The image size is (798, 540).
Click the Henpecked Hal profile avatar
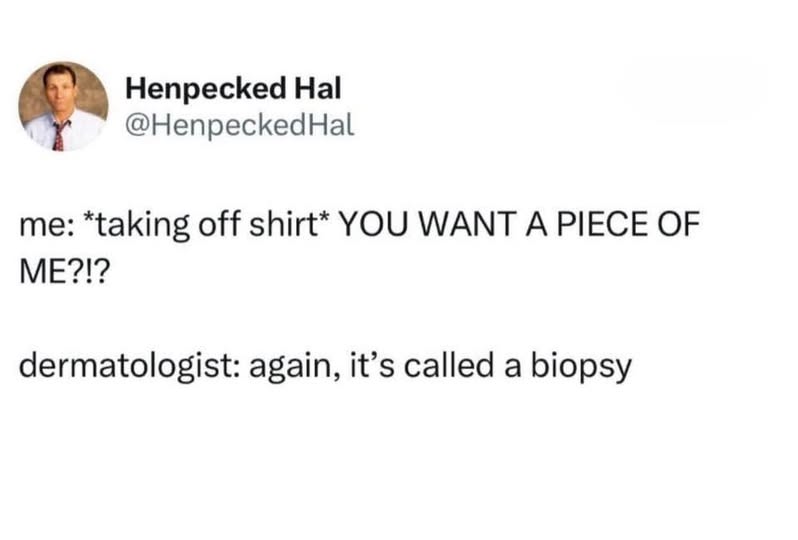click(x=64, y=106)
